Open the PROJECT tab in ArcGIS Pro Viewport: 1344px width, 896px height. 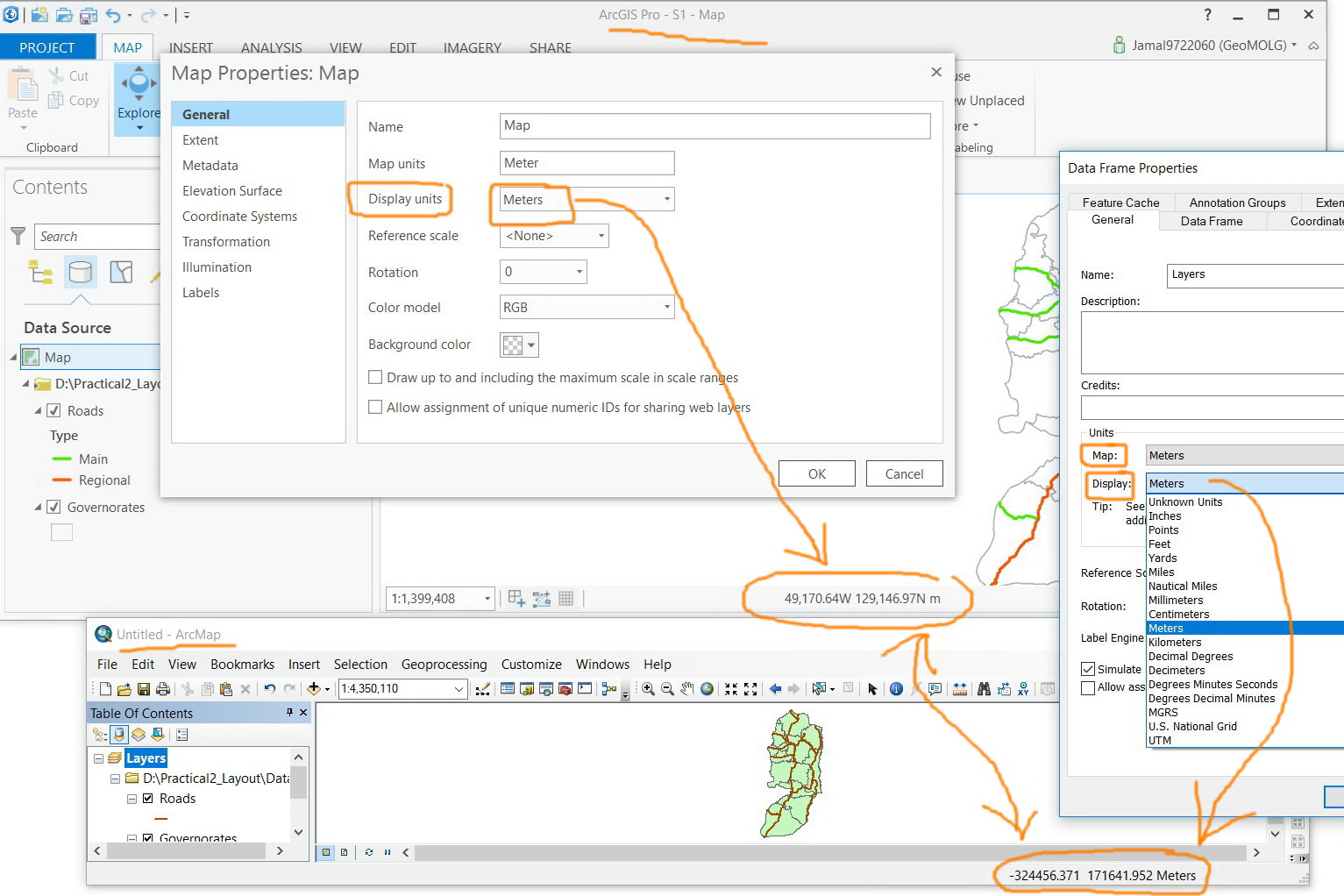47,47
